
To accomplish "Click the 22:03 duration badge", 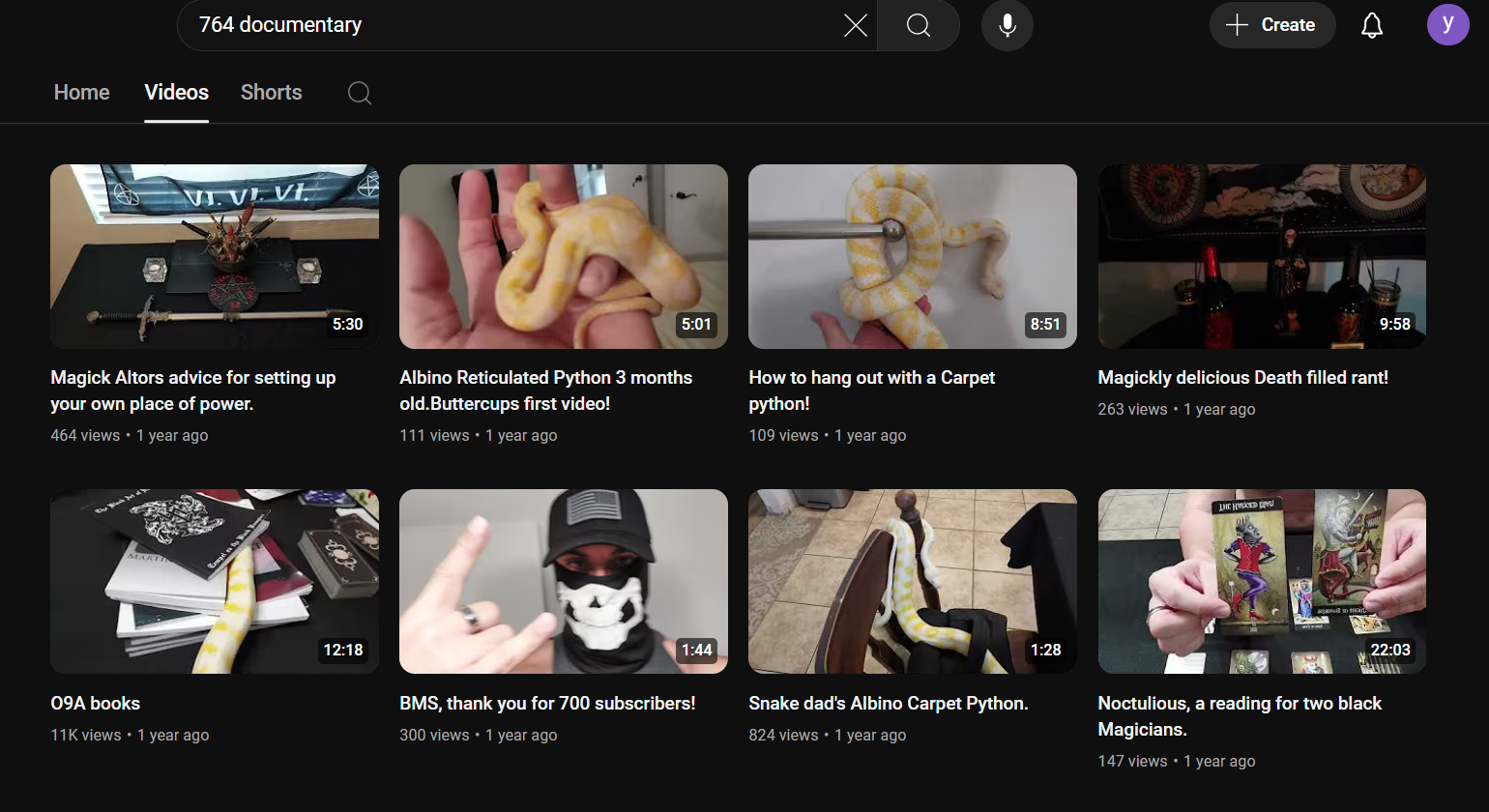I will [x=1390, y=651].
